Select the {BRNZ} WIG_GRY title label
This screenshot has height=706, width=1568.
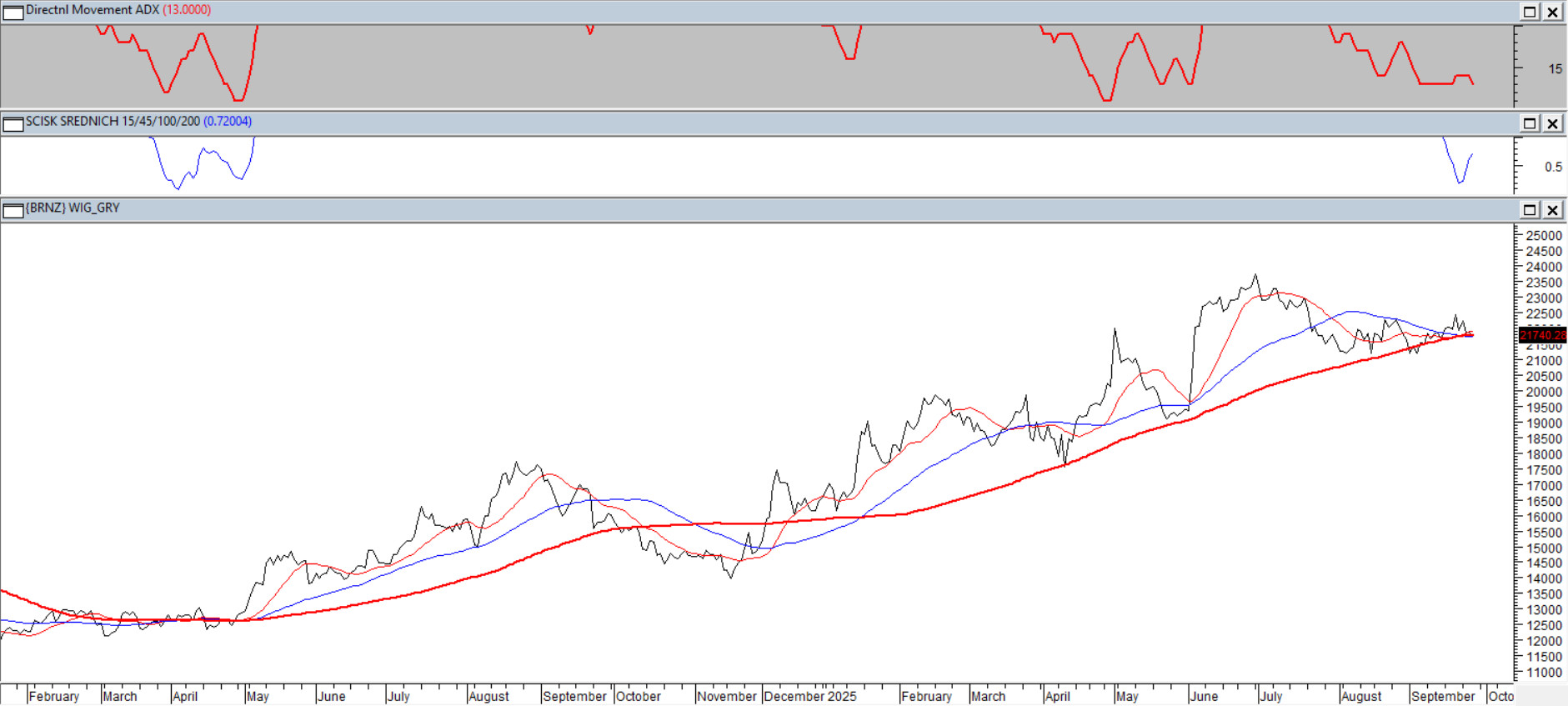73,208
